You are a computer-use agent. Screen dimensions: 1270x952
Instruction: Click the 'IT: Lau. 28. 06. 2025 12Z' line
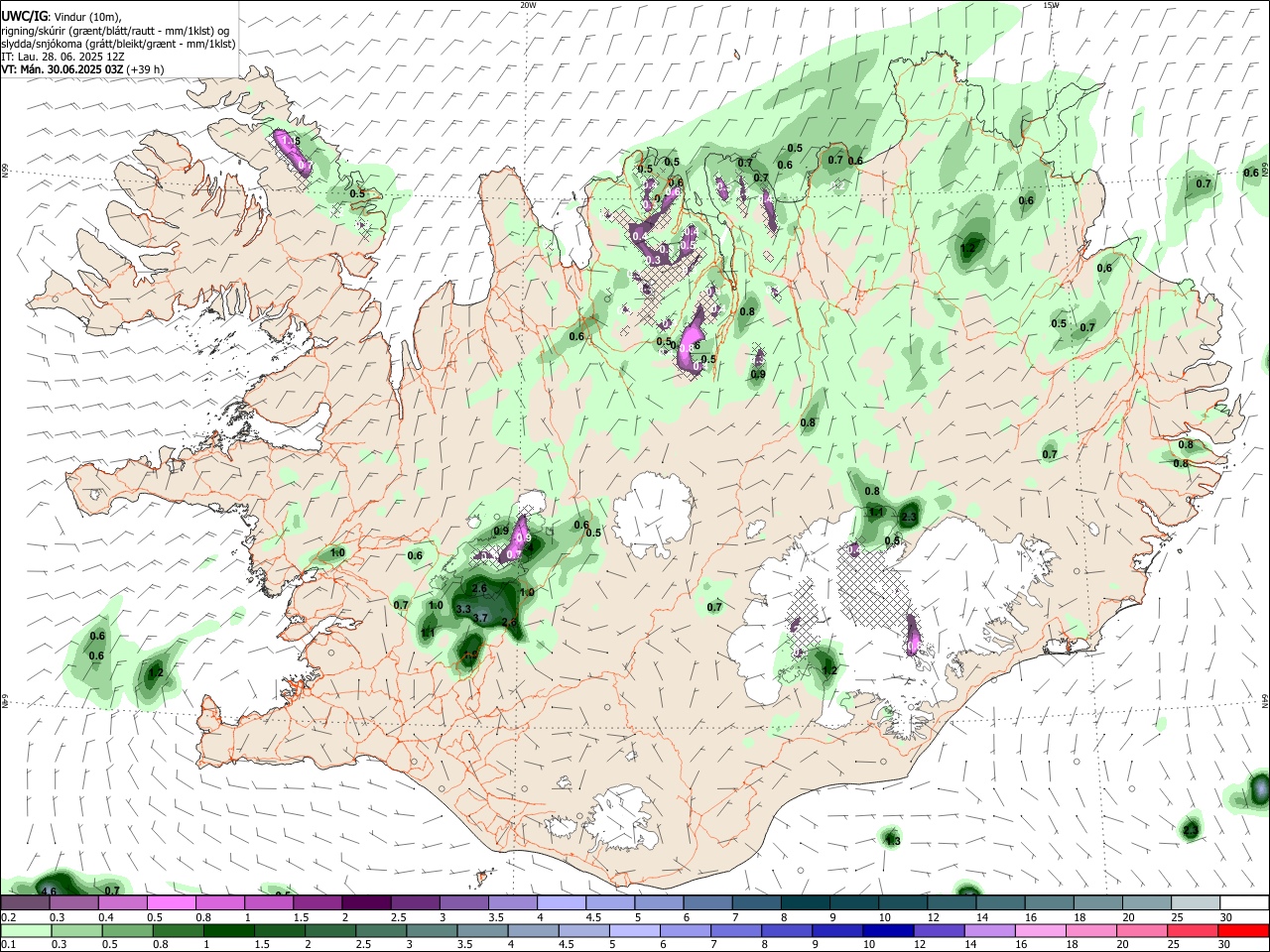pos(62,57)
